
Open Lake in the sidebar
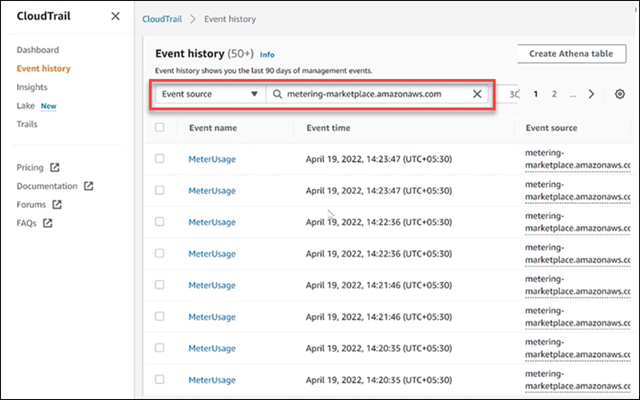(x=25, y=106)
